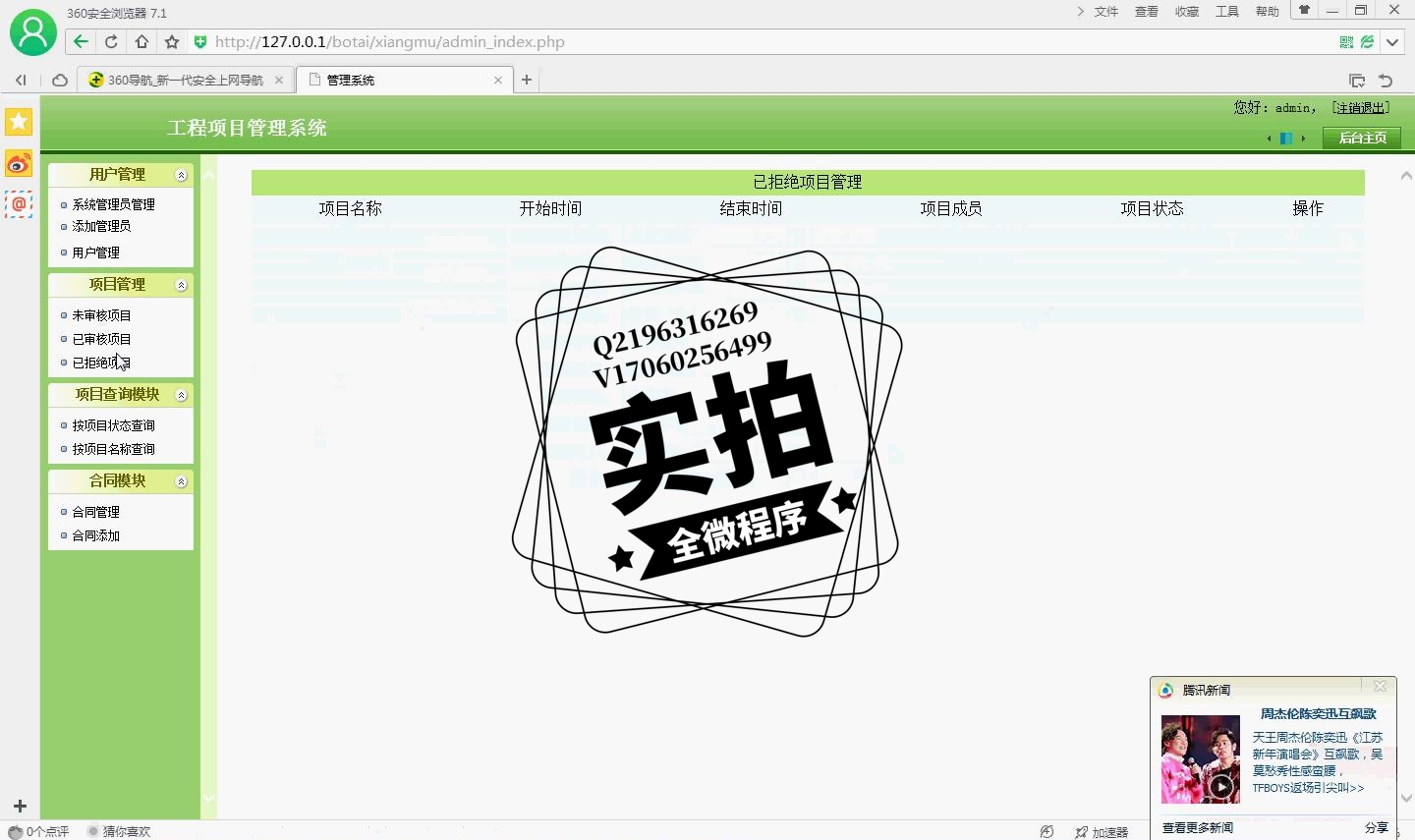Click 分享 in the news popup

pyautogui.click(x=1377, y=828)
